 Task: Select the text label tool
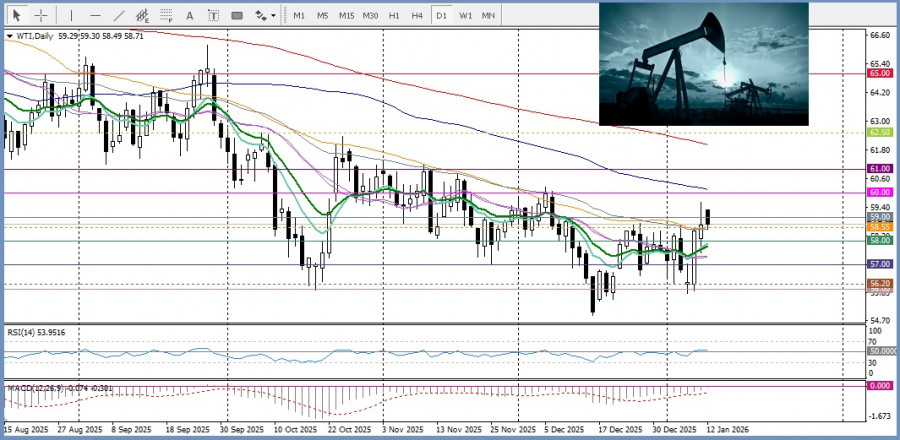213,15
